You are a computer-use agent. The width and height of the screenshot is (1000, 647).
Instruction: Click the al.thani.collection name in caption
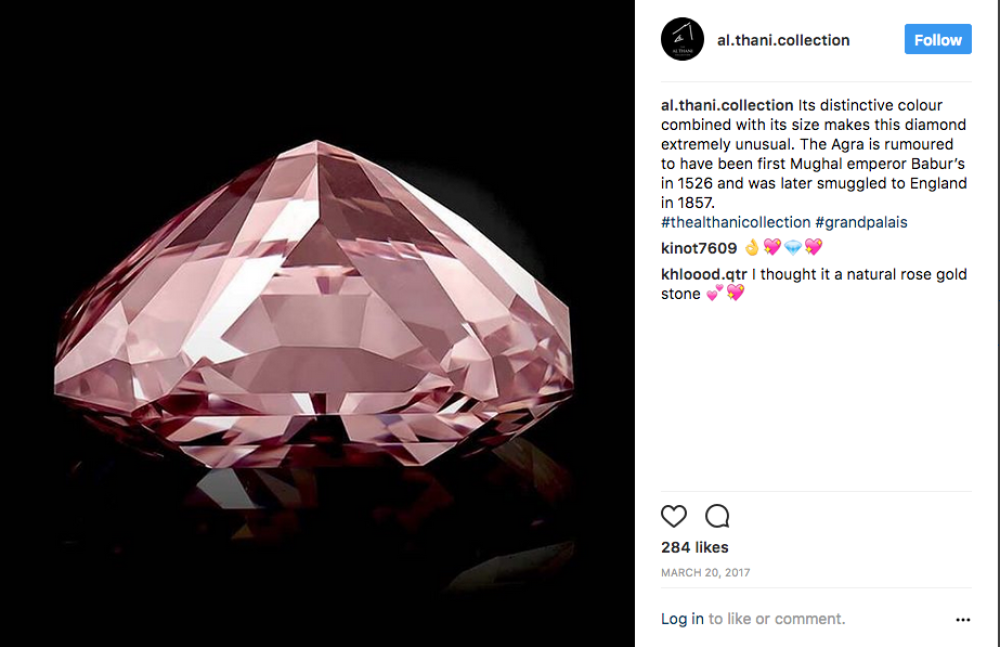pos(727,105)
